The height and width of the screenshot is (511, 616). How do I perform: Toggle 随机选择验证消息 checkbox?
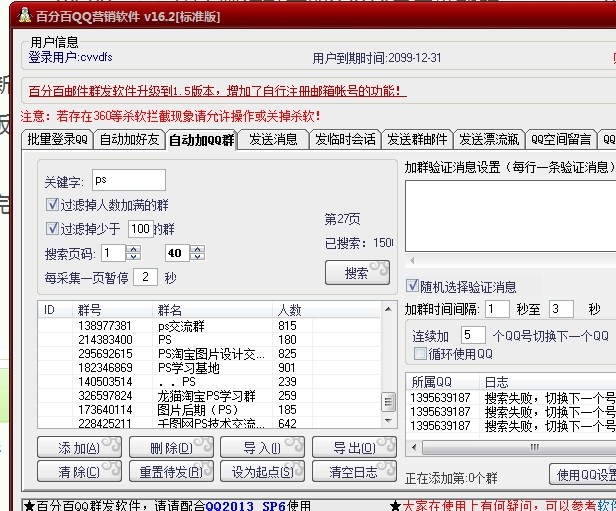(x=412, y=286)
